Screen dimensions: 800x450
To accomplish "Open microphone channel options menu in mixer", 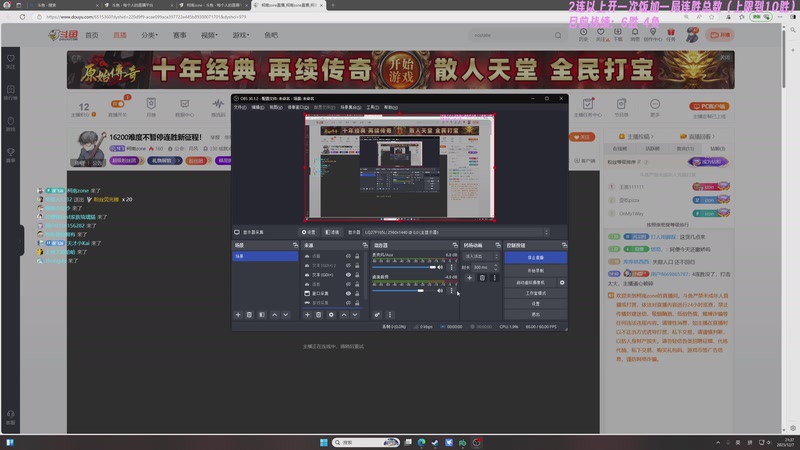I will tap(451, 267).
